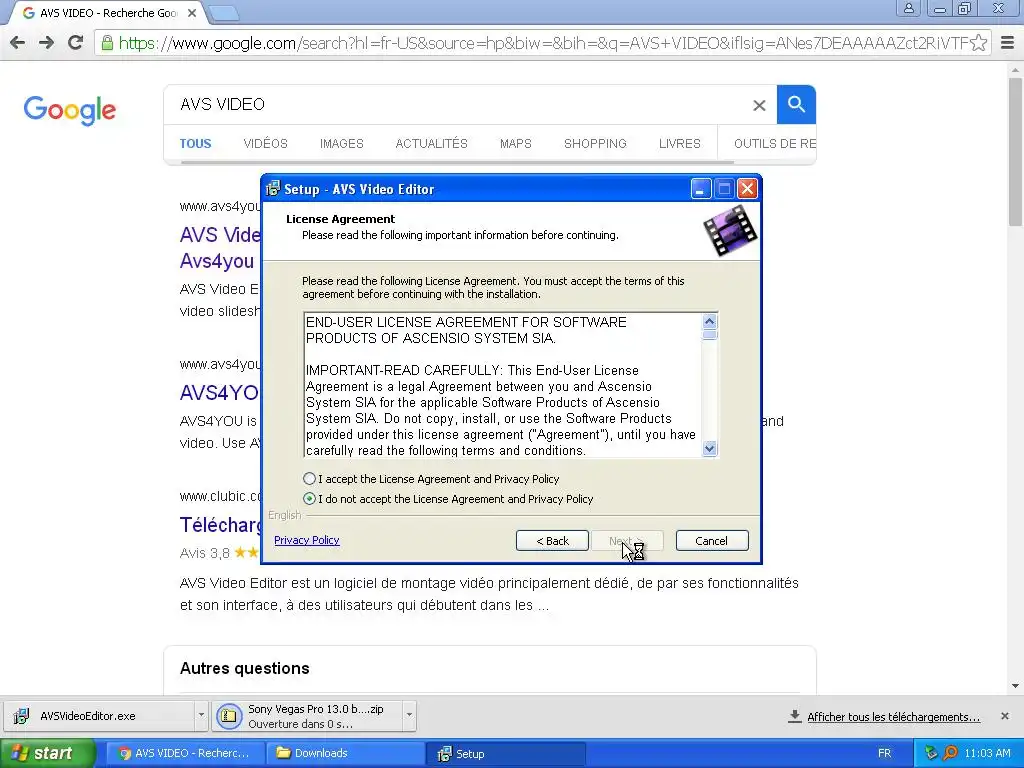
Task: Switch to LIVRES search tab
Action: [679, 144]
